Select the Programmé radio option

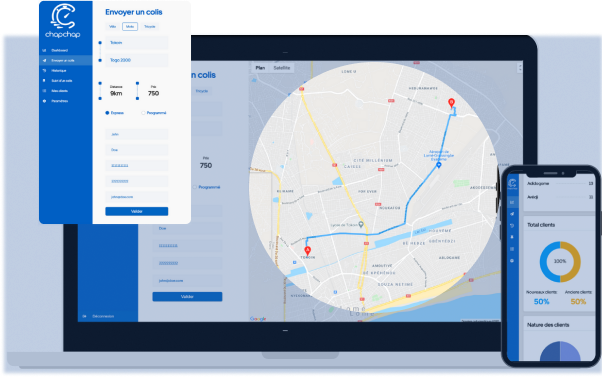154,113
